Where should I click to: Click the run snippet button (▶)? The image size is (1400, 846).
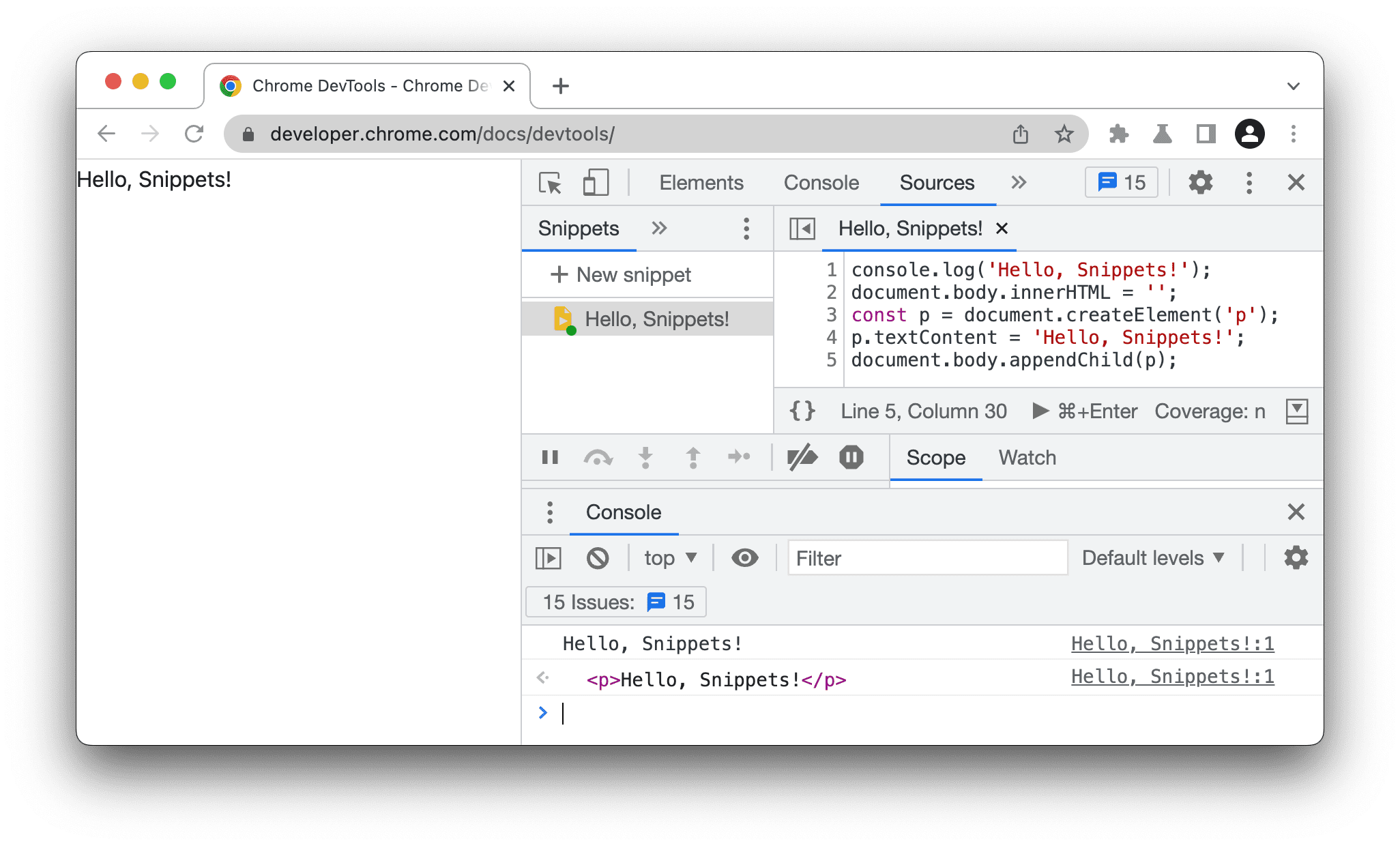pos(1032,411)
